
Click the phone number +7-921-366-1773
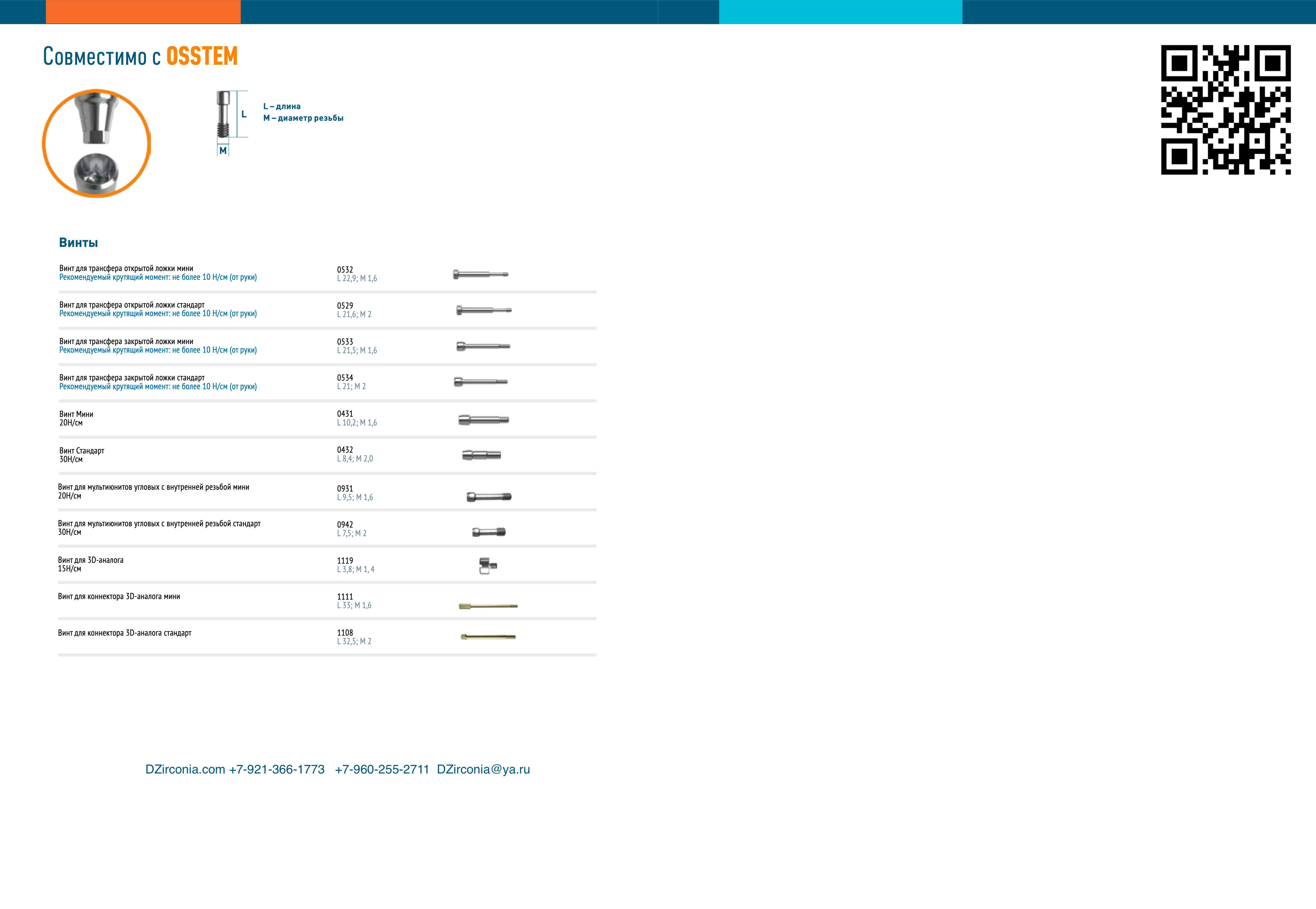tap(277, 769)
